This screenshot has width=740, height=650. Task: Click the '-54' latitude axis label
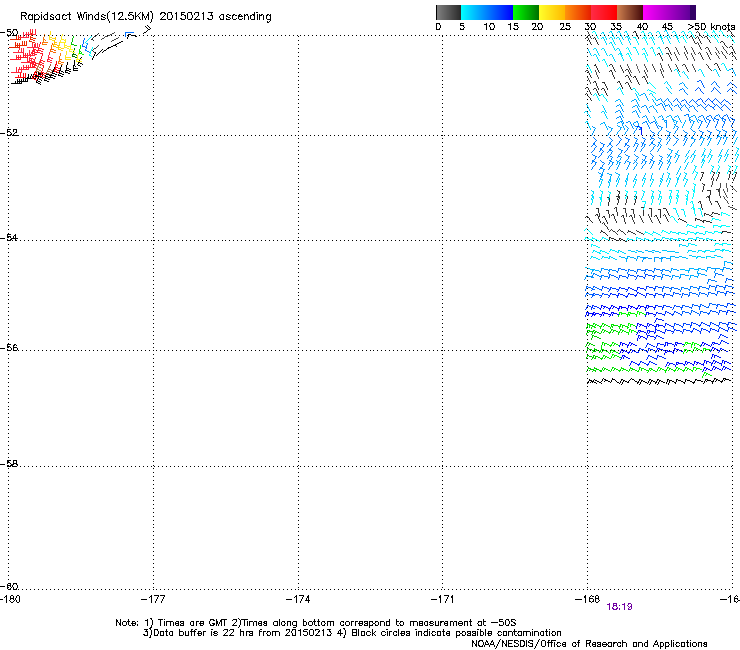pyautogui.click(x=9, y=237)
